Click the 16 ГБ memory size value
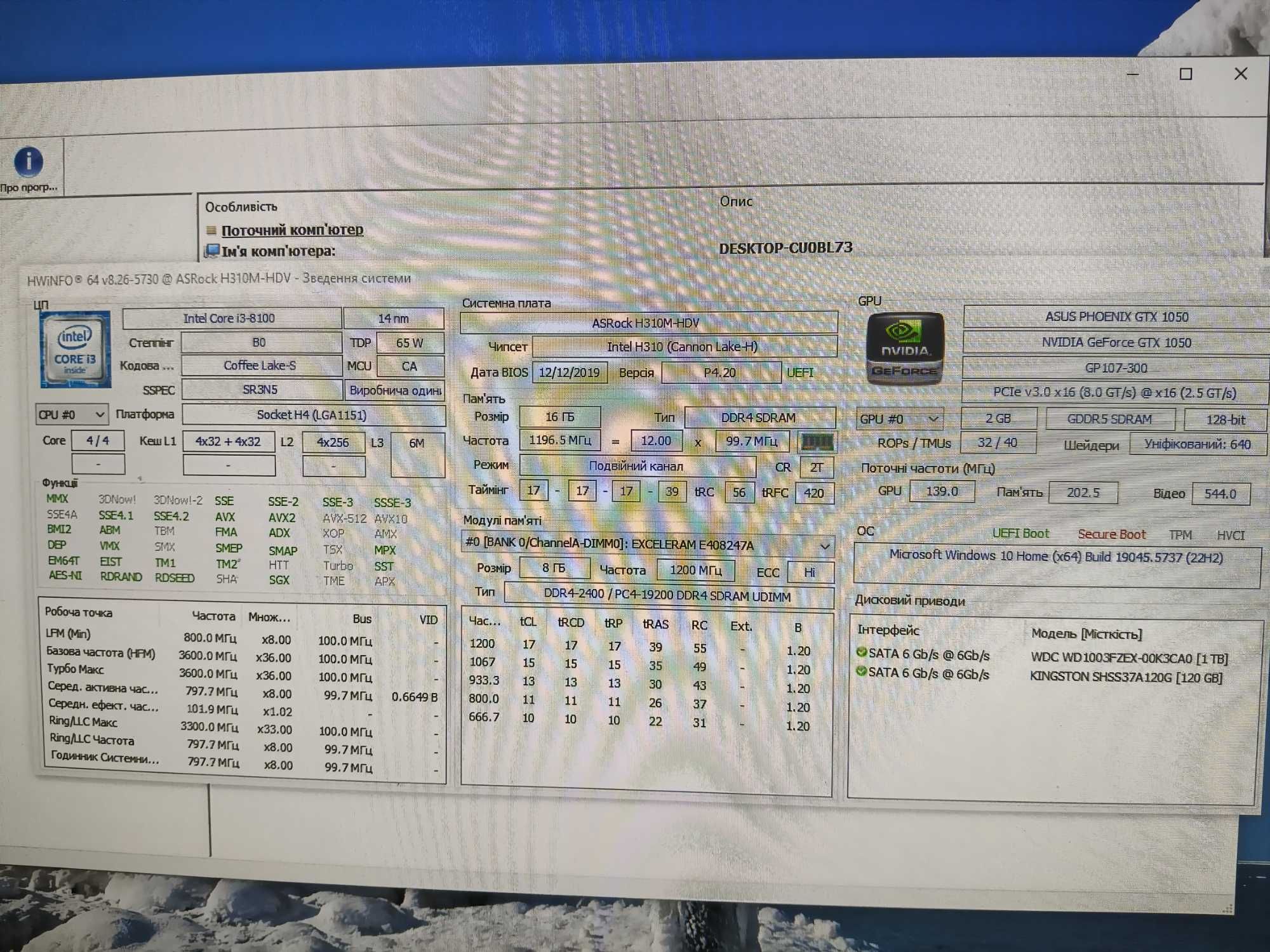This screenshot has height=952, width=1270. [560, 417]
